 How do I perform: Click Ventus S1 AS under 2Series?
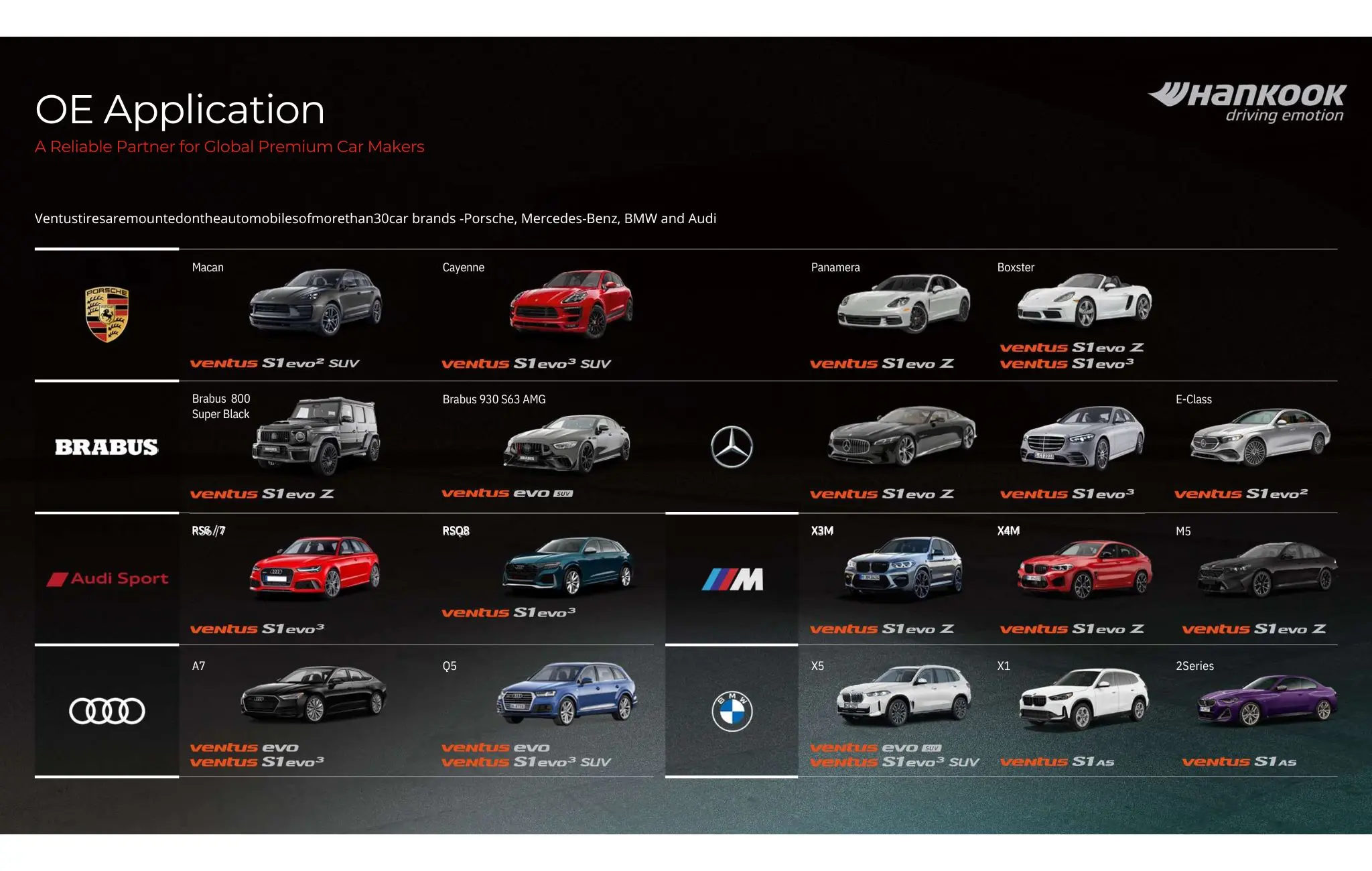1239,762
